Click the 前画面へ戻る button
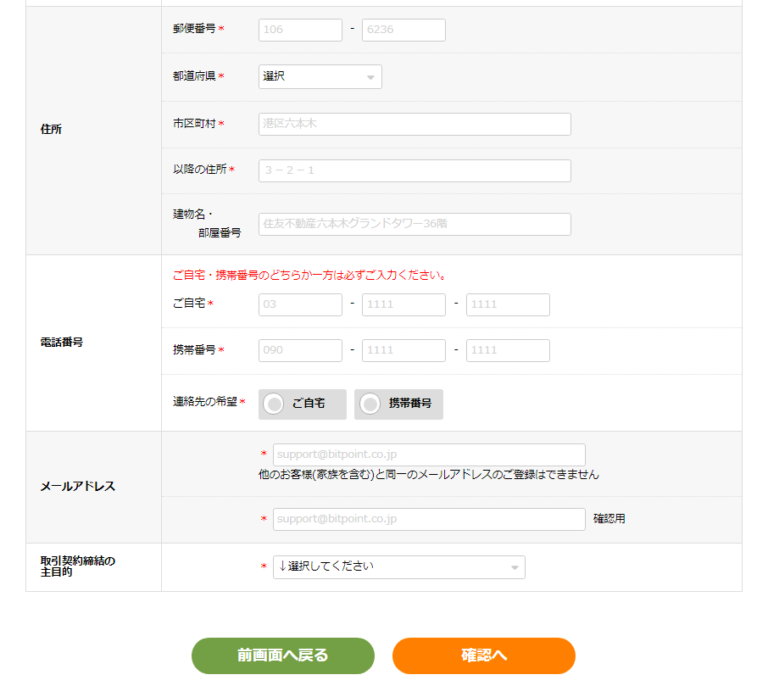 pos(283,656)
